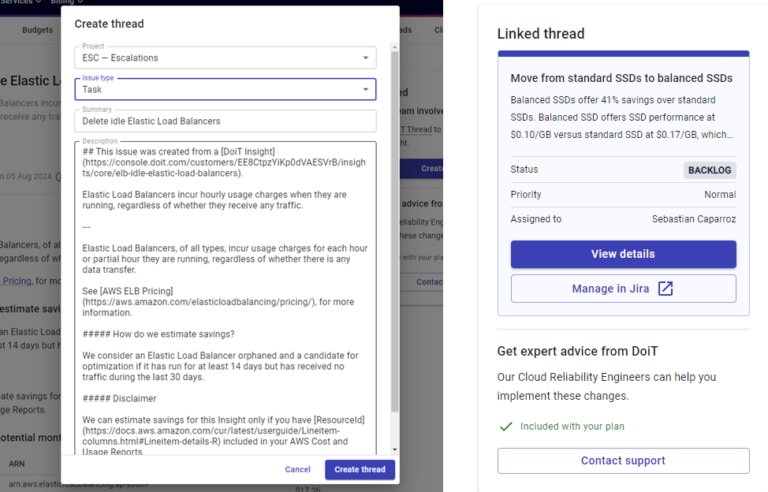
Task: Cancel the Create thread dialog
Action: (297, 469)
